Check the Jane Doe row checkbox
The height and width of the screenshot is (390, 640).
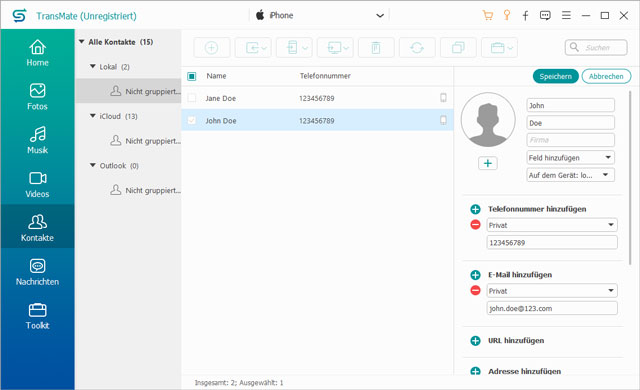point(191,98)
